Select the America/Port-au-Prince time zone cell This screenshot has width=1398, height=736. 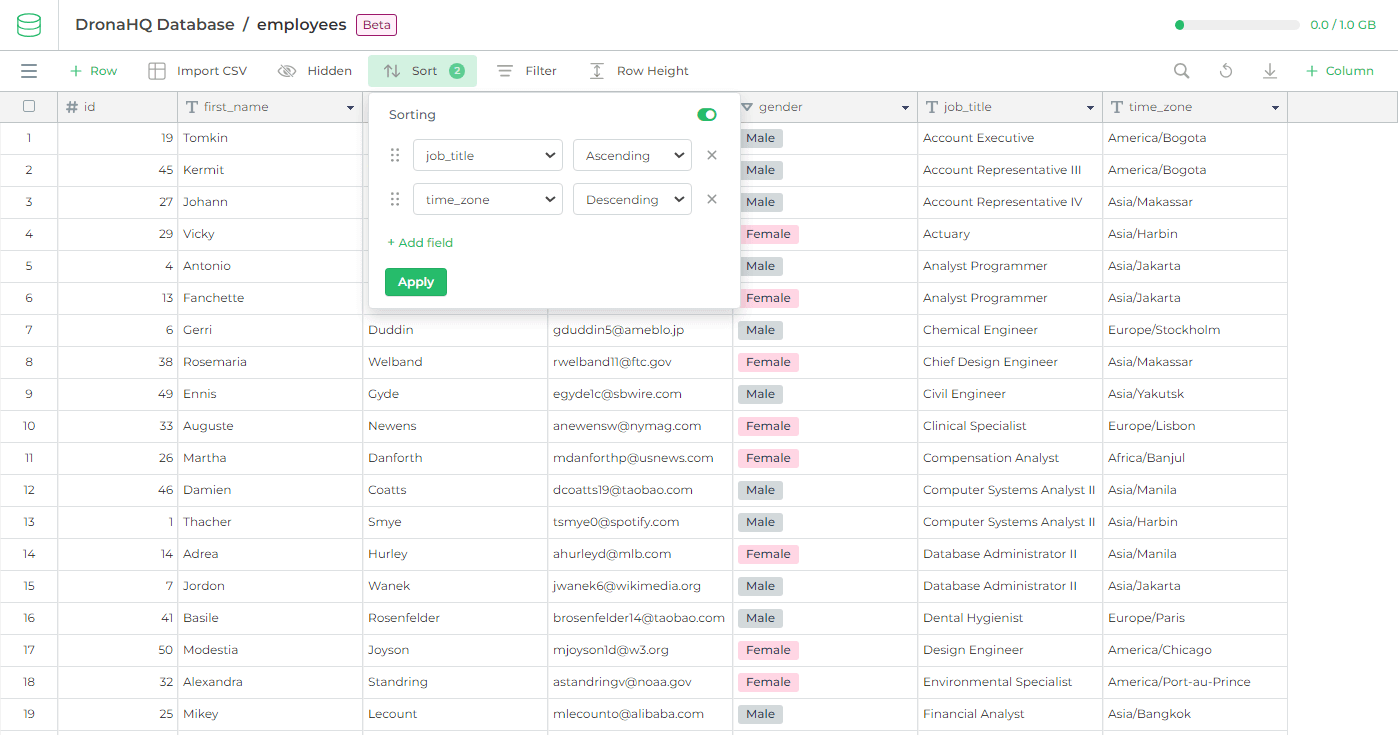(1195, 682)
